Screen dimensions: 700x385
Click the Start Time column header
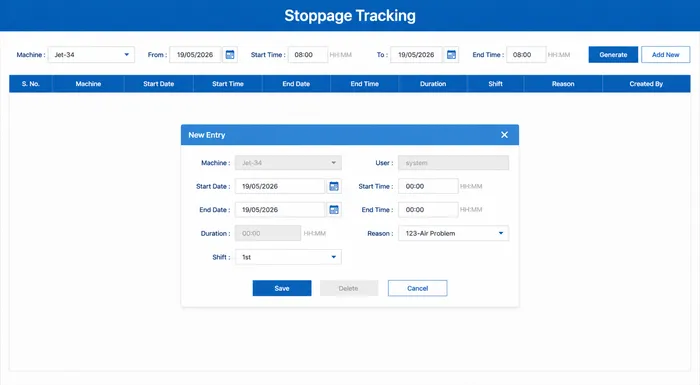[x=228, y=84]
